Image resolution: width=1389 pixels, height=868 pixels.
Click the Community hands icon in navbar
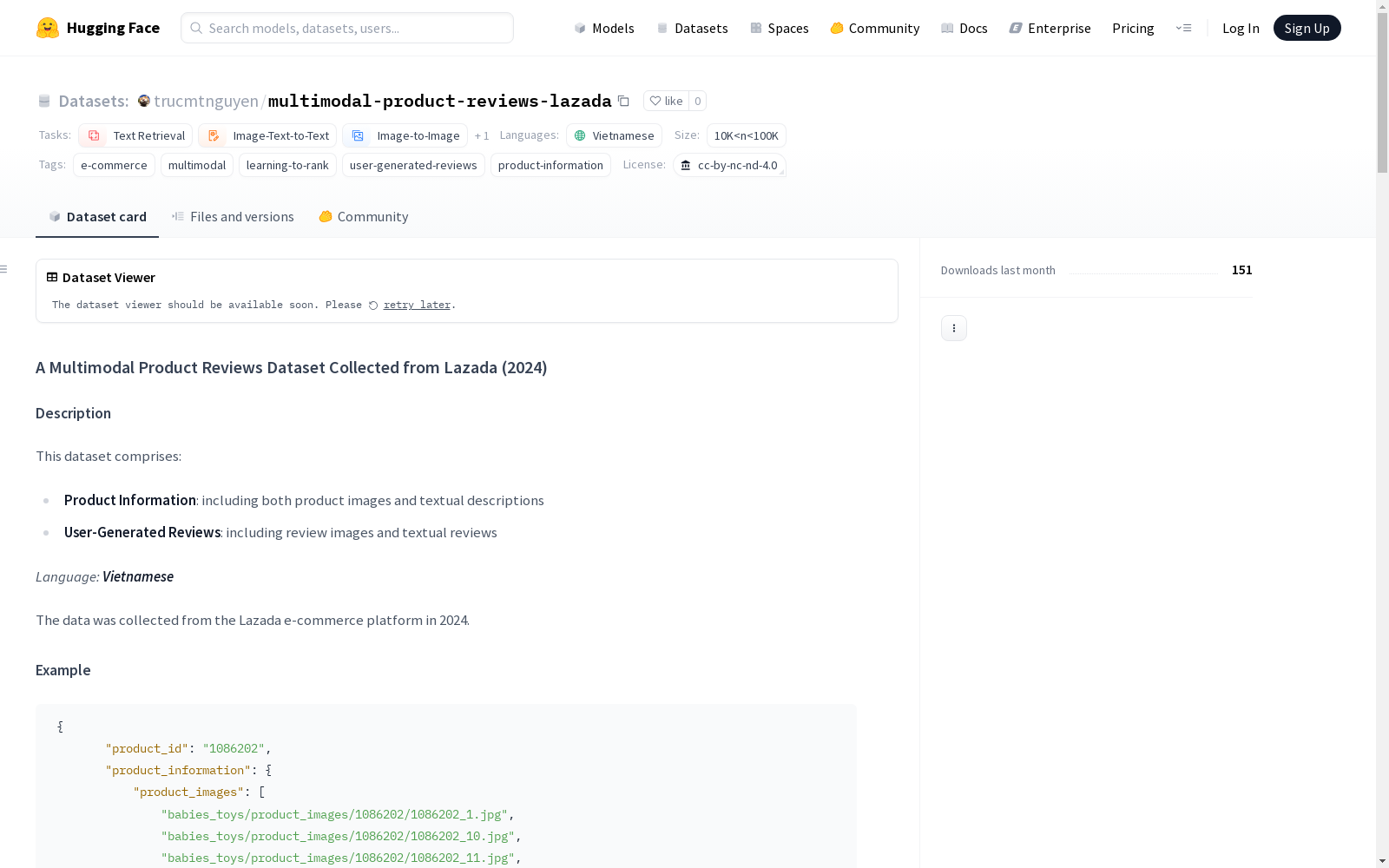pos(837,28)
